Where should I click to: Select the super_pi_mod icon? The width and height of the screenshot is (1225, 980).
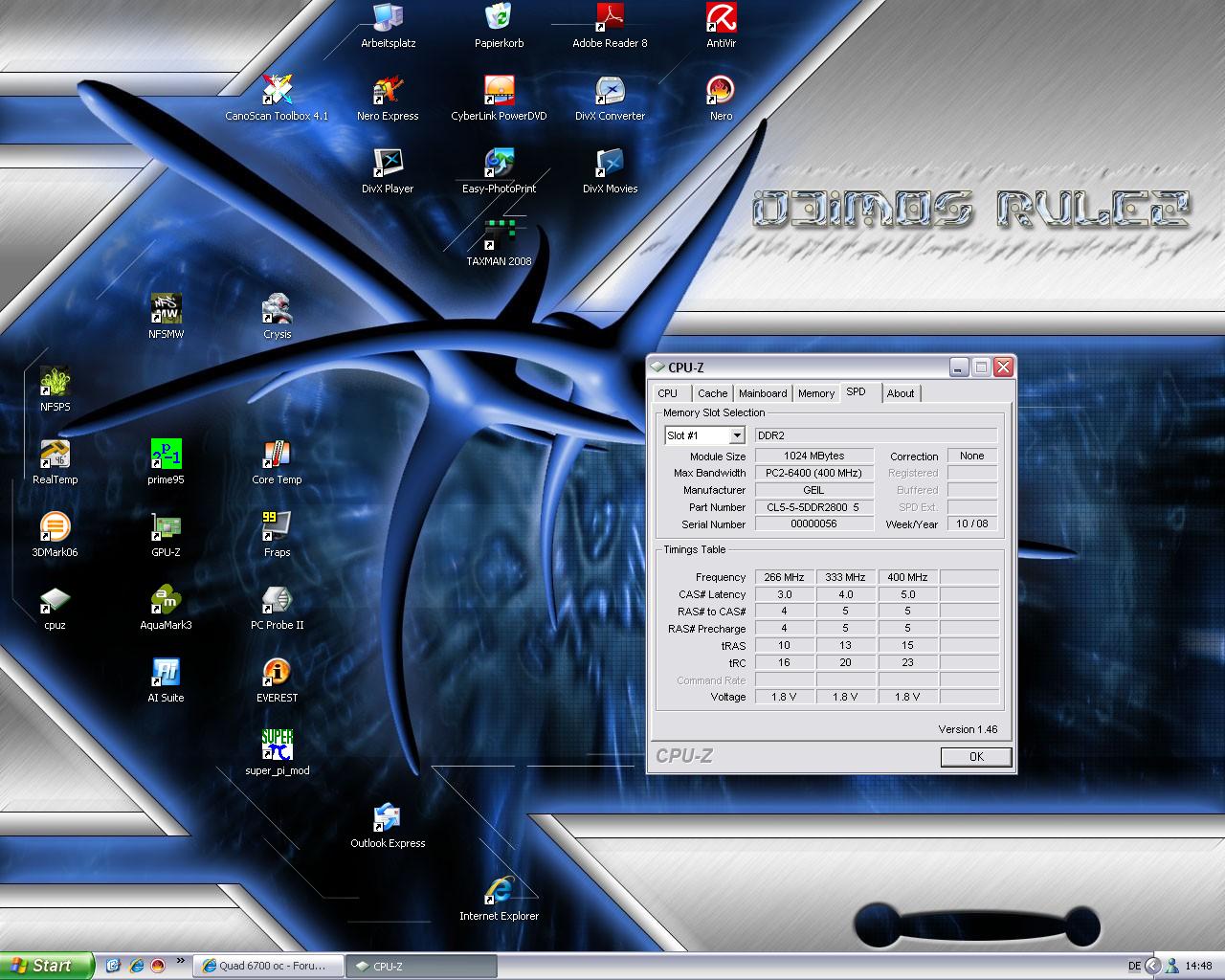(277, 752)
